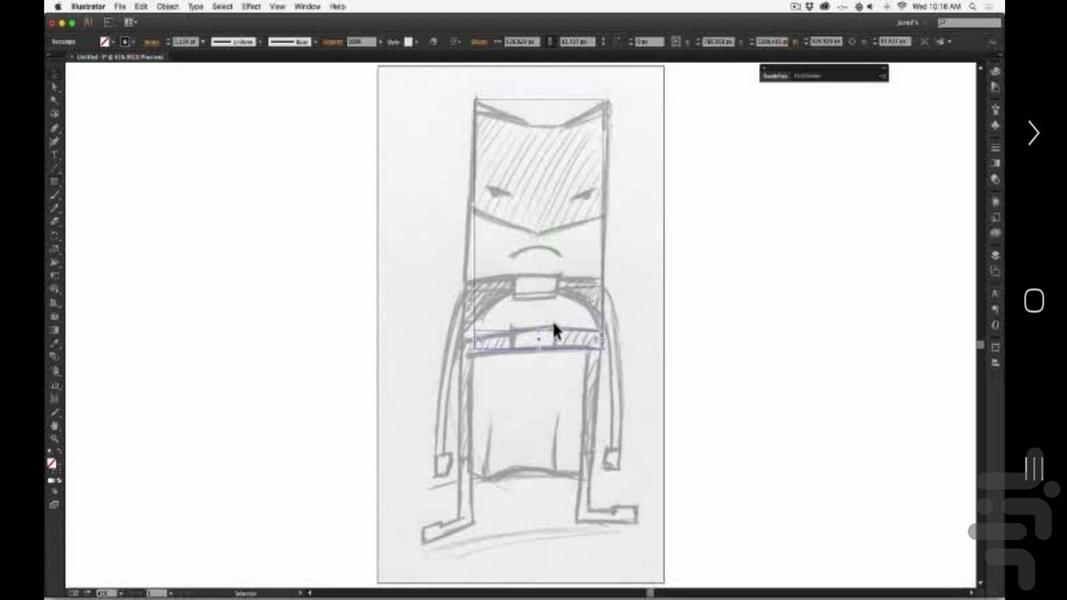
Task: Select the Hand tool
Action: (54, 426)
